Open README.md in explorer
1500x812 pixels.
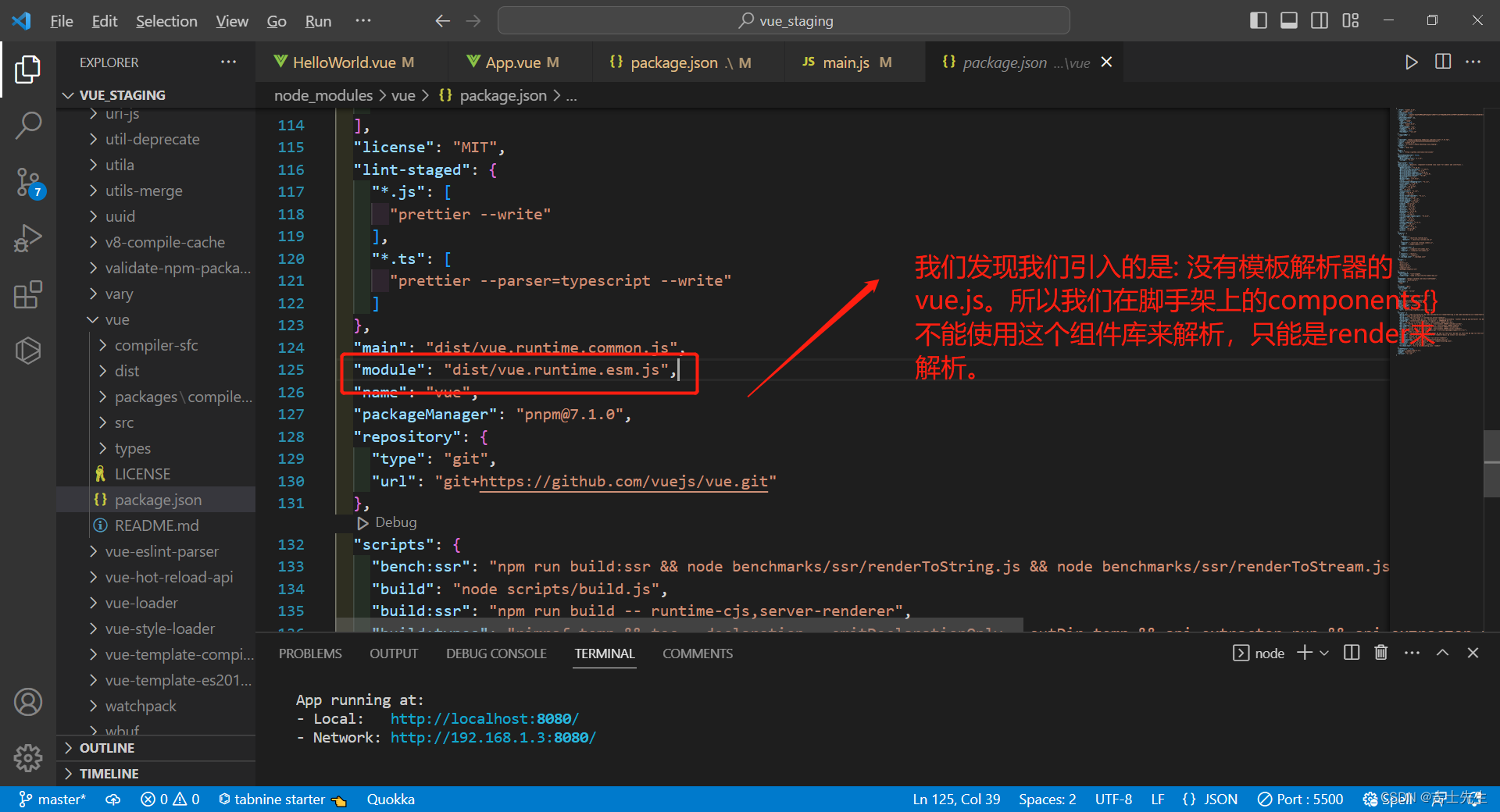click(156, 525)
